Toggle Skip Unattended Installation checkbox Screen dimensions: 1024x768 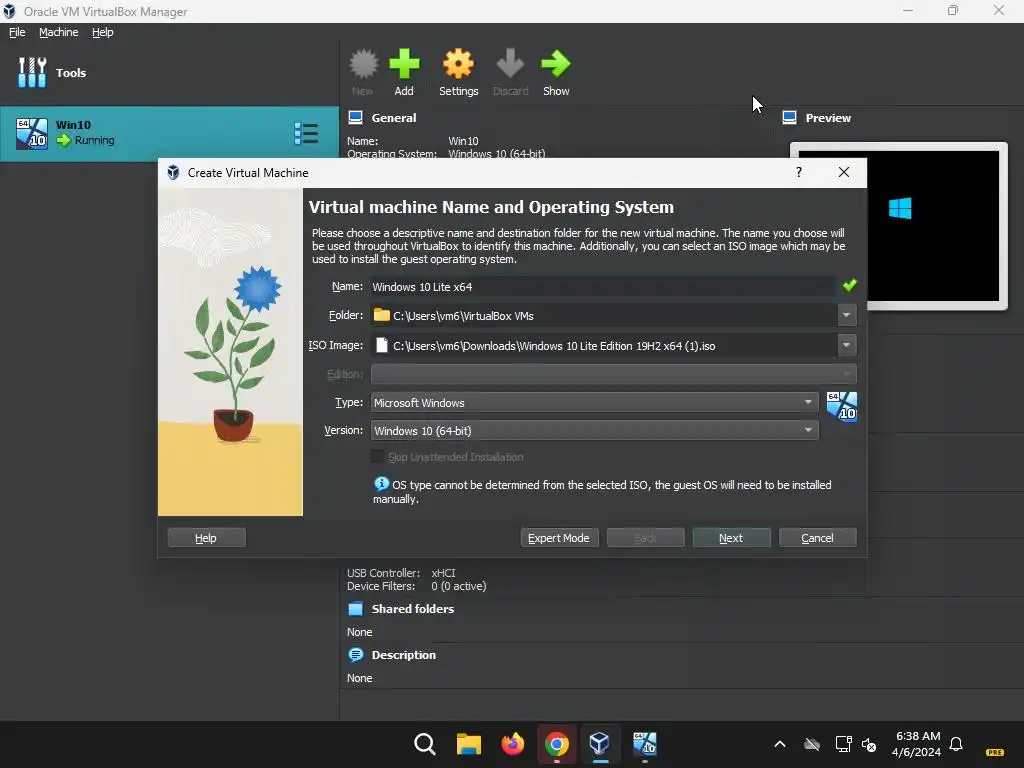(x=377, y=456)
